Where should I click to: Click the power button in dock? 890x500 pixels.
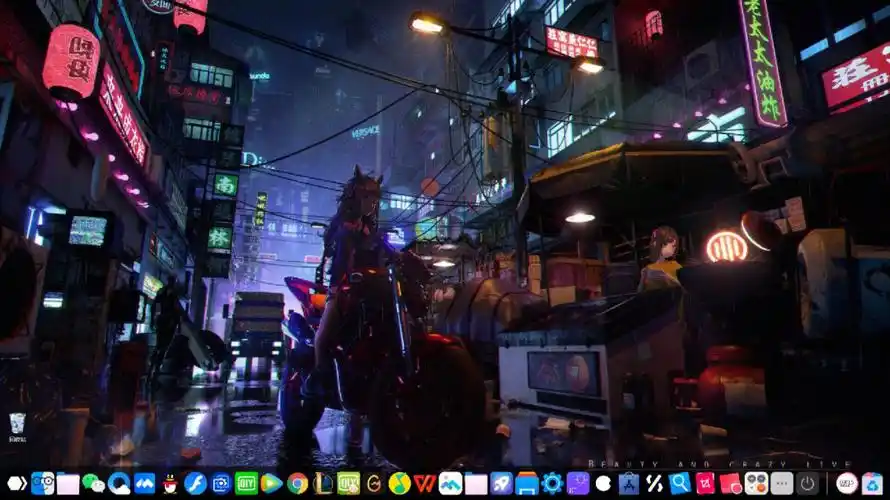tap(807, 483)
